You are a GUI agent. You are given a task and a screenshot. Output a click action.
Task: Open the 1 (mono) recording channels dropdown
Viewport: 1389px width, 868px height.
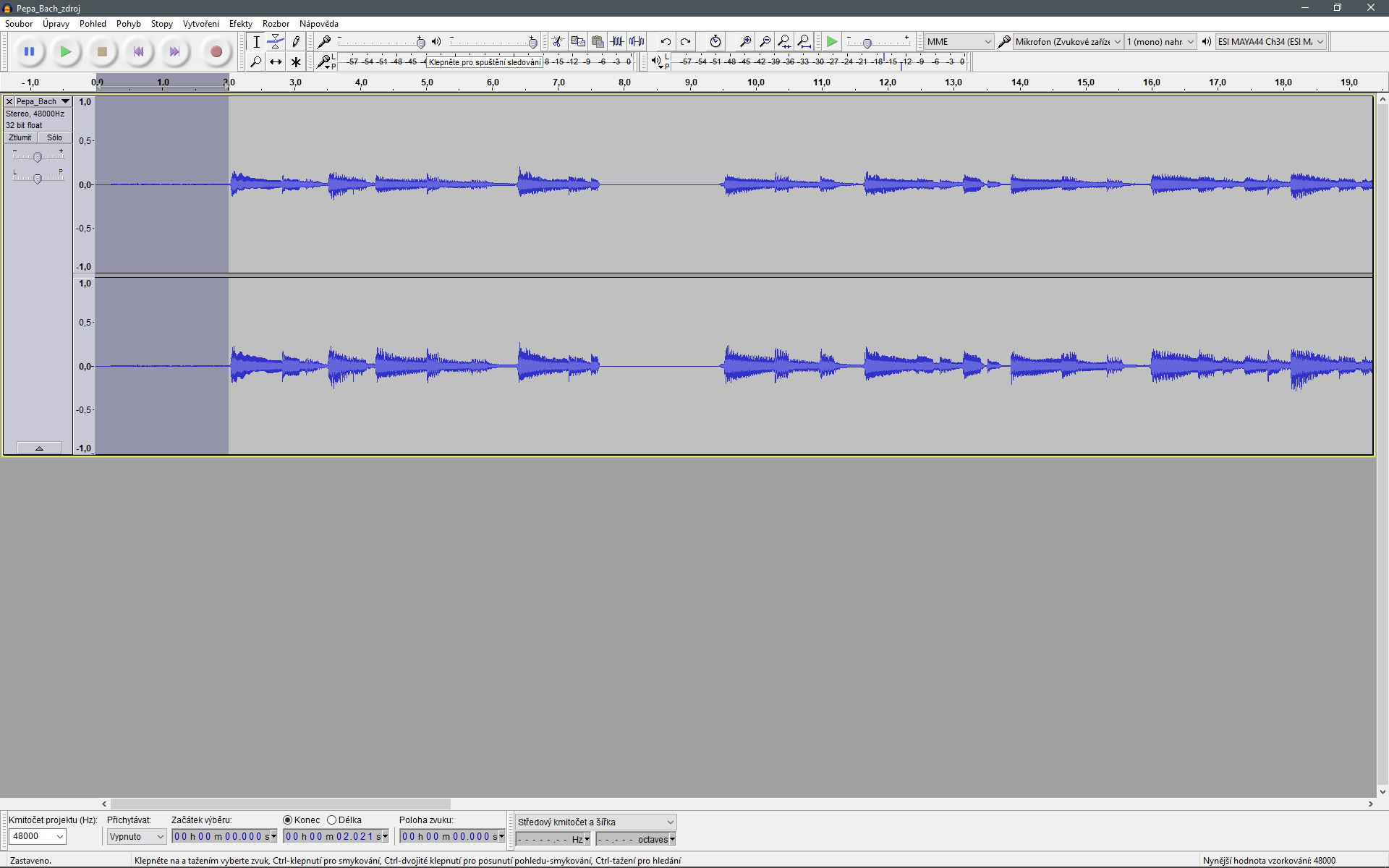tap(1160, 42)
